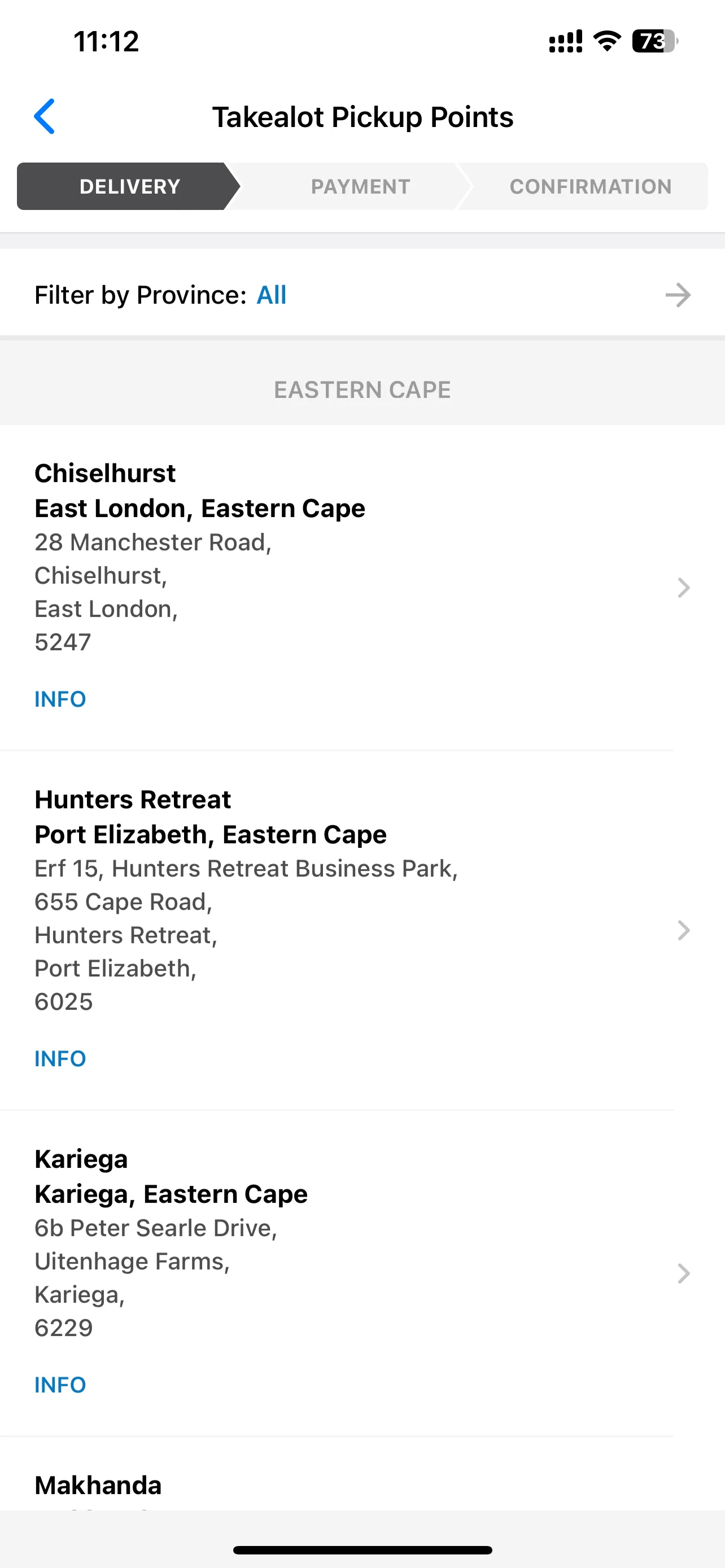
Task: Open the province filter arrow
Action: 678,295
